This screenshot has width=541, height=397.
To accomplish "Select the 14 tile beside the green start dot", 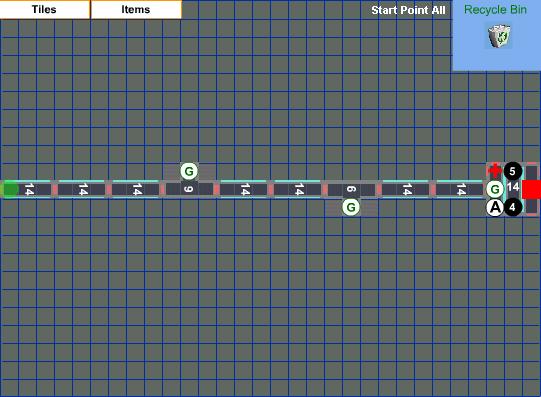I will [x=29, y=189].
